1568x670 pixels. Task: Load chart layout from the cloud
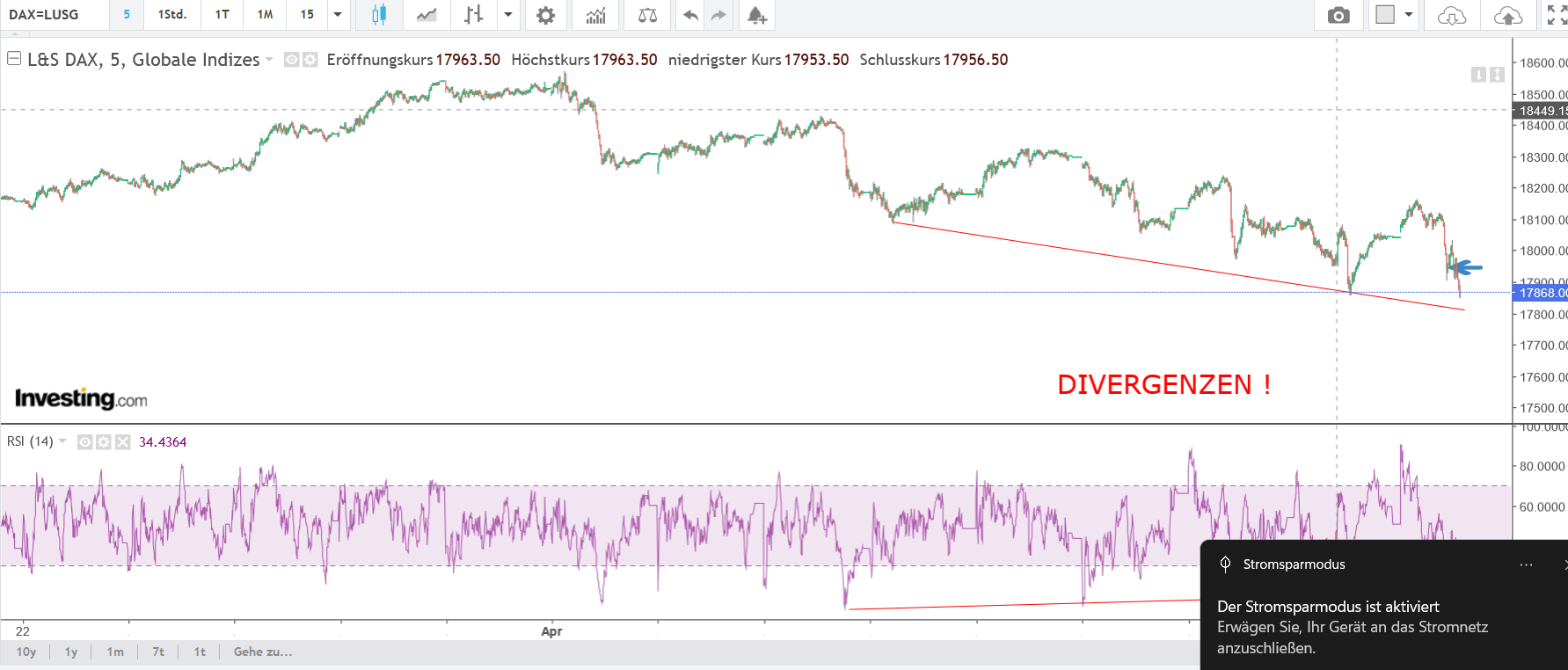pos(1452,15)
